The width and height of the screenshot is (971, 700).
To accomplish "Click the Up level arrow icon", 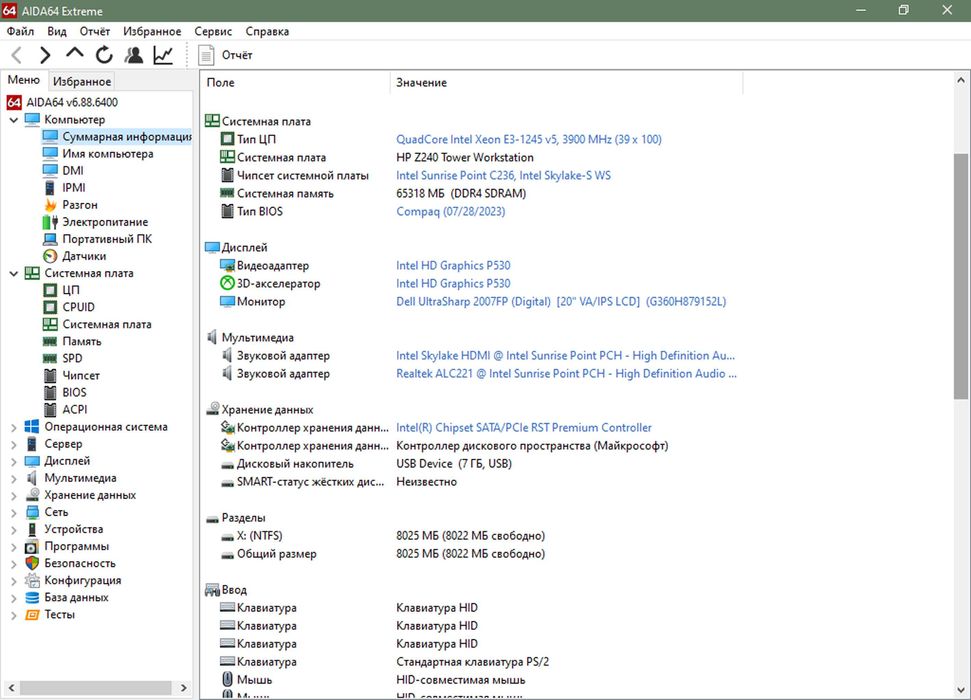I will (x=75, y=54).
